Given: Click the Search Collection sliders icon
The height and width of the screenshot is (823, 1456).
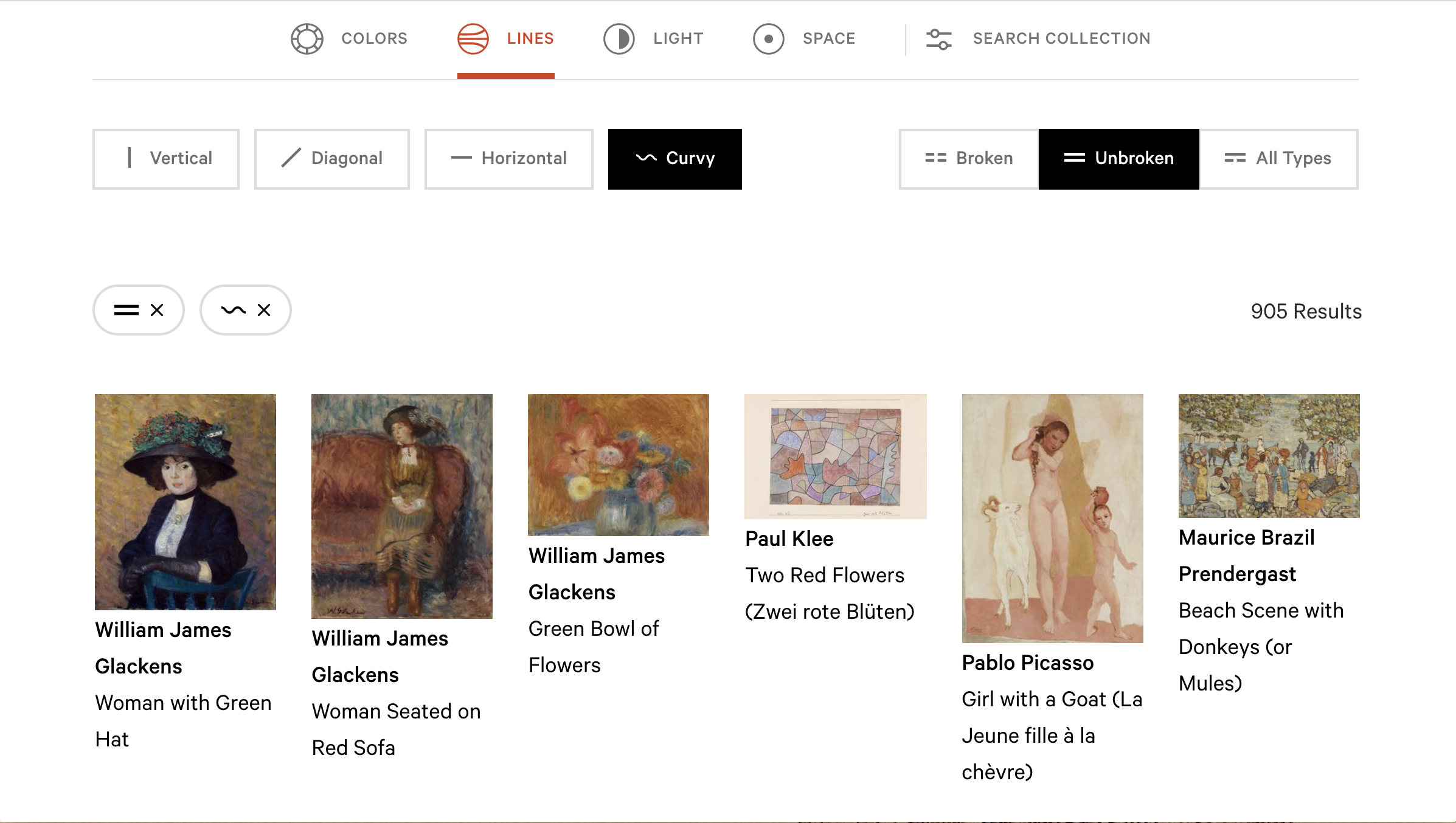Looking at the screenshot, I should (x=938, y=39).
